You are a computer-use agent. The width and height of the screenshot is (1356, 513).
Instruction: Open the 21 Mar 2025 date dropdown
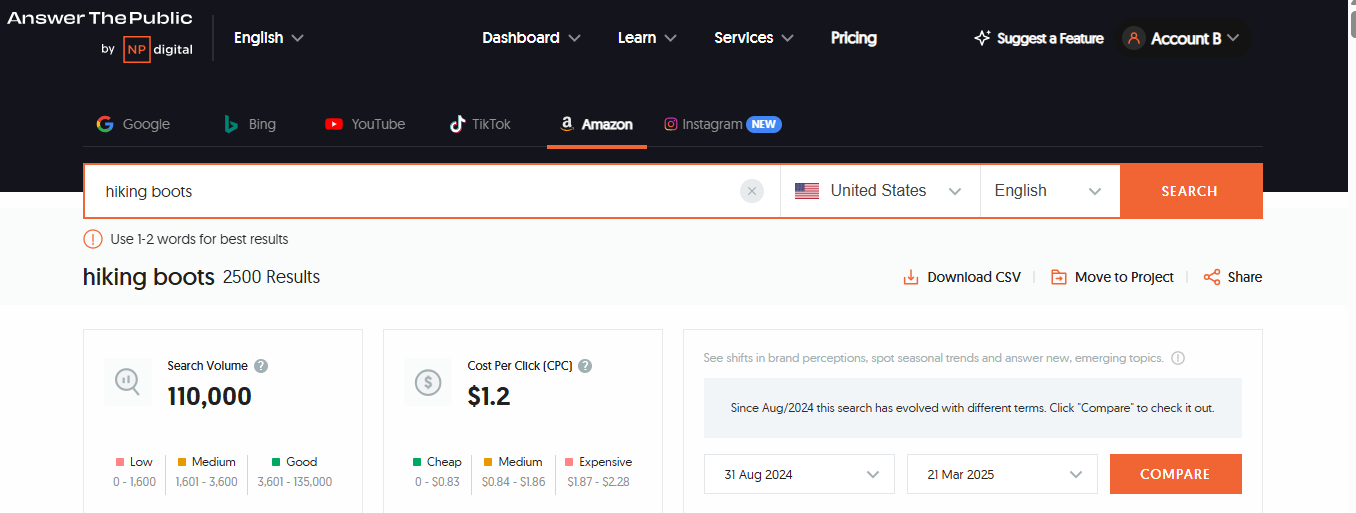coord(1002,474)
